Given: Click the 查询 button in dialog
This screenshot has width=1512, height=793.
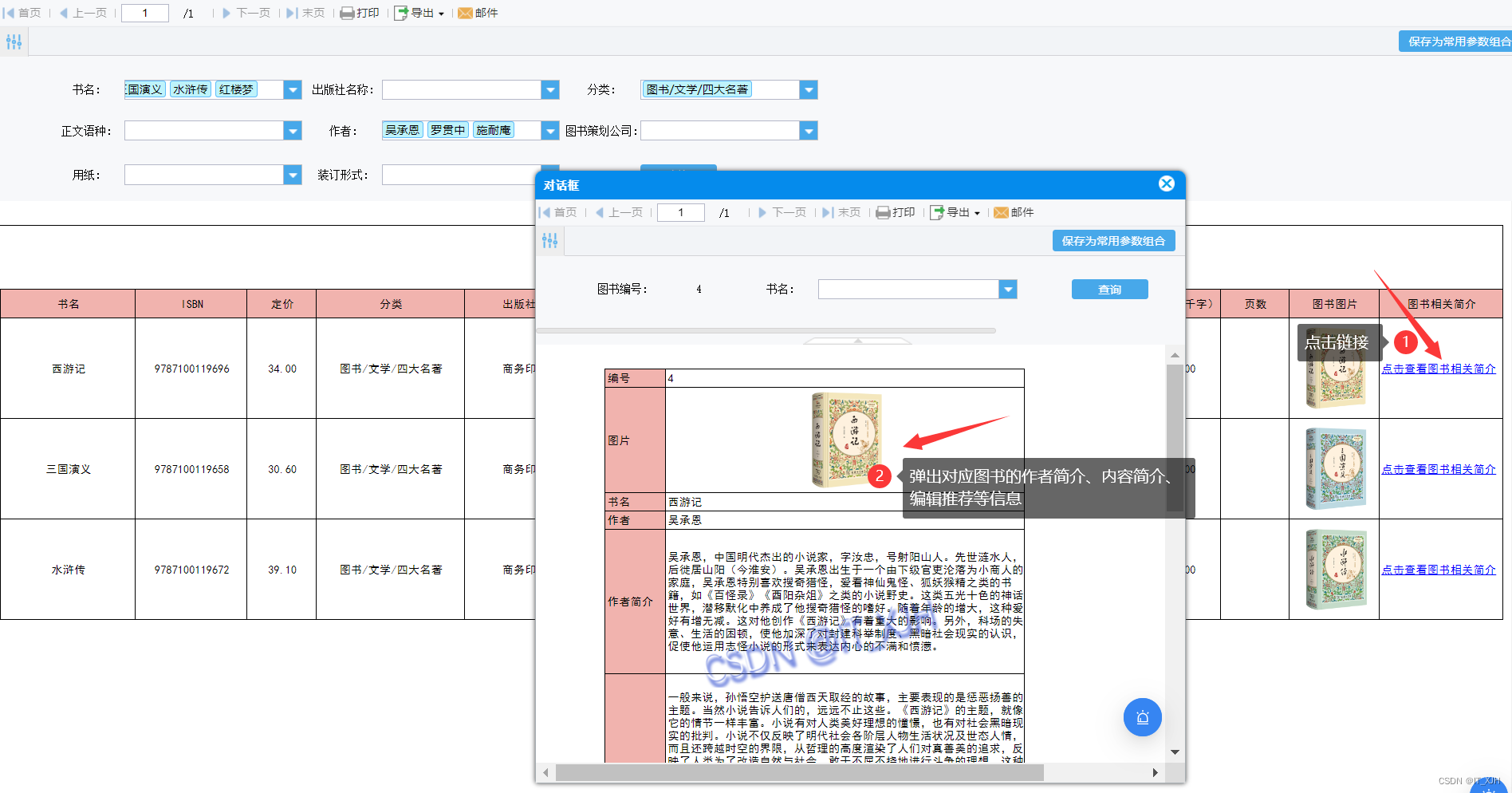Looking at the screenshot, I should tap(1110, 290).
